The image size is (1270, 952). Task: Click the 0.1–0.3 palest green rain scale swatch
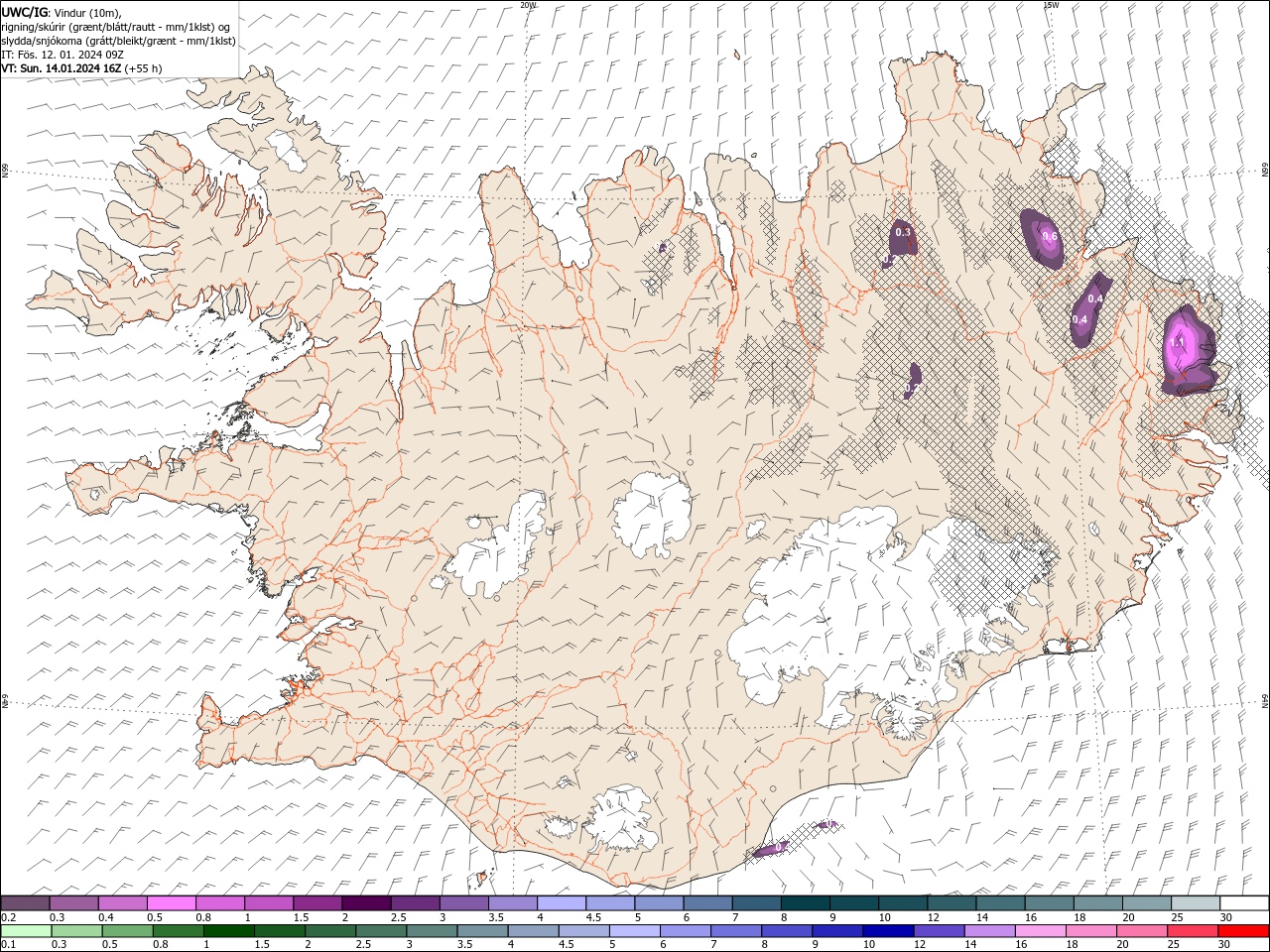point(26,931)
